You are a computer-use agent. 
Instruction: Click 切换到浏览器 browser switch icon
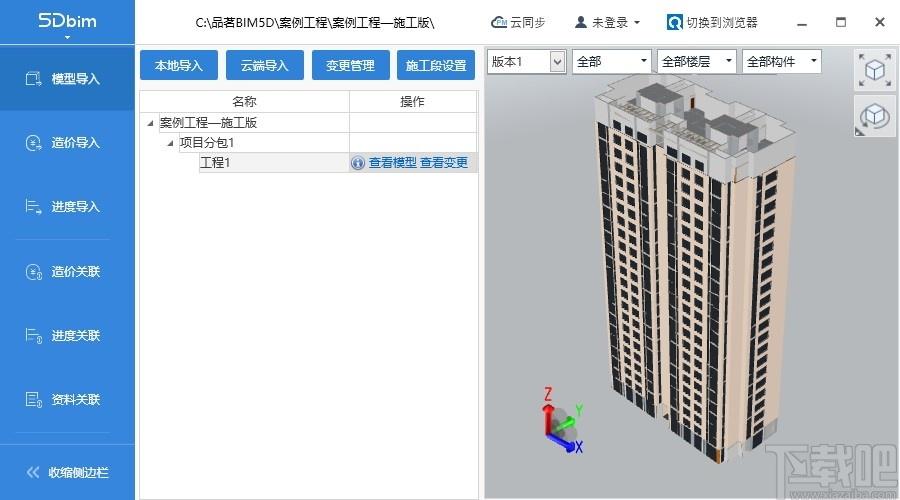point(674,22)
